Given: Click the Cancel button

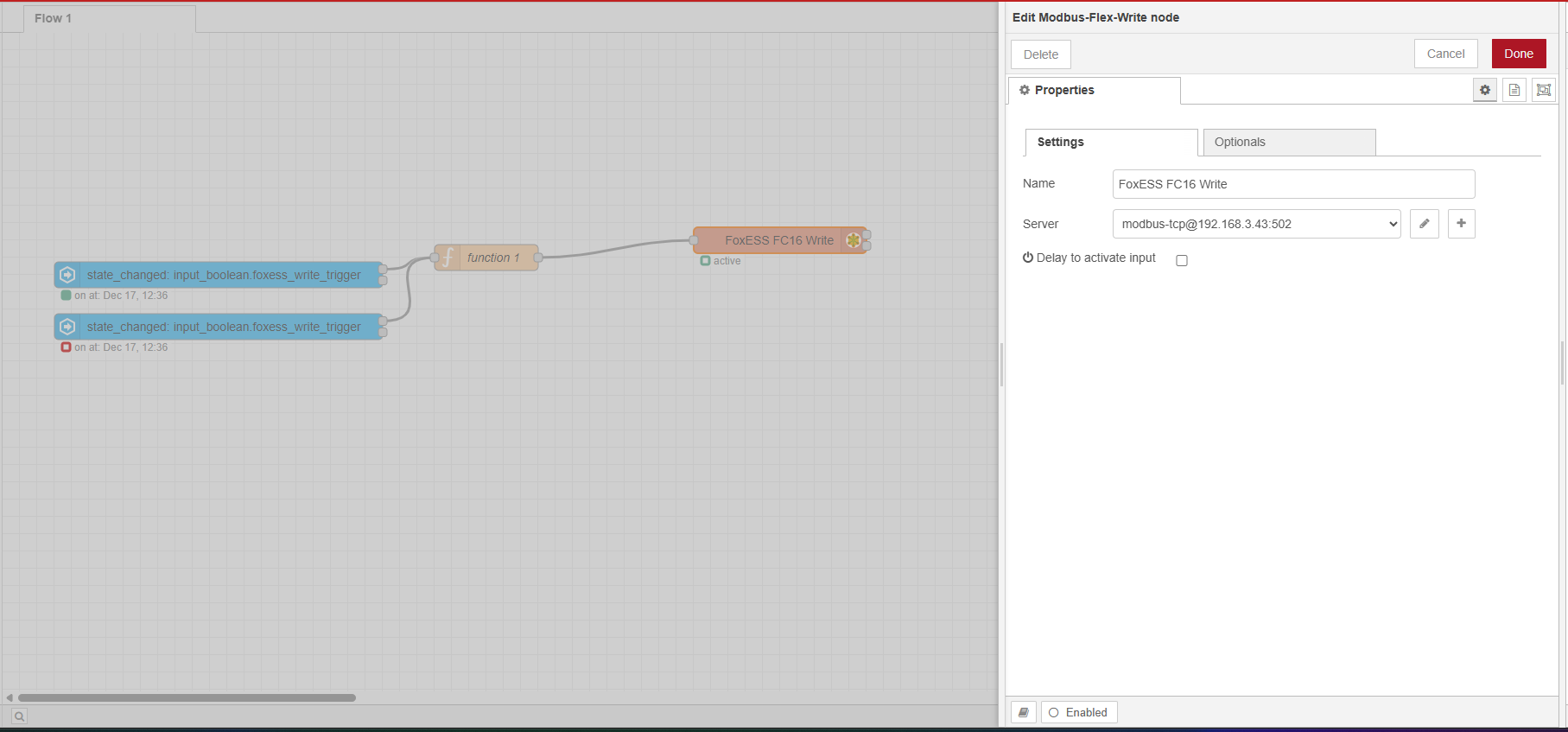Looking at the screenshot, I should [1445, 54].
